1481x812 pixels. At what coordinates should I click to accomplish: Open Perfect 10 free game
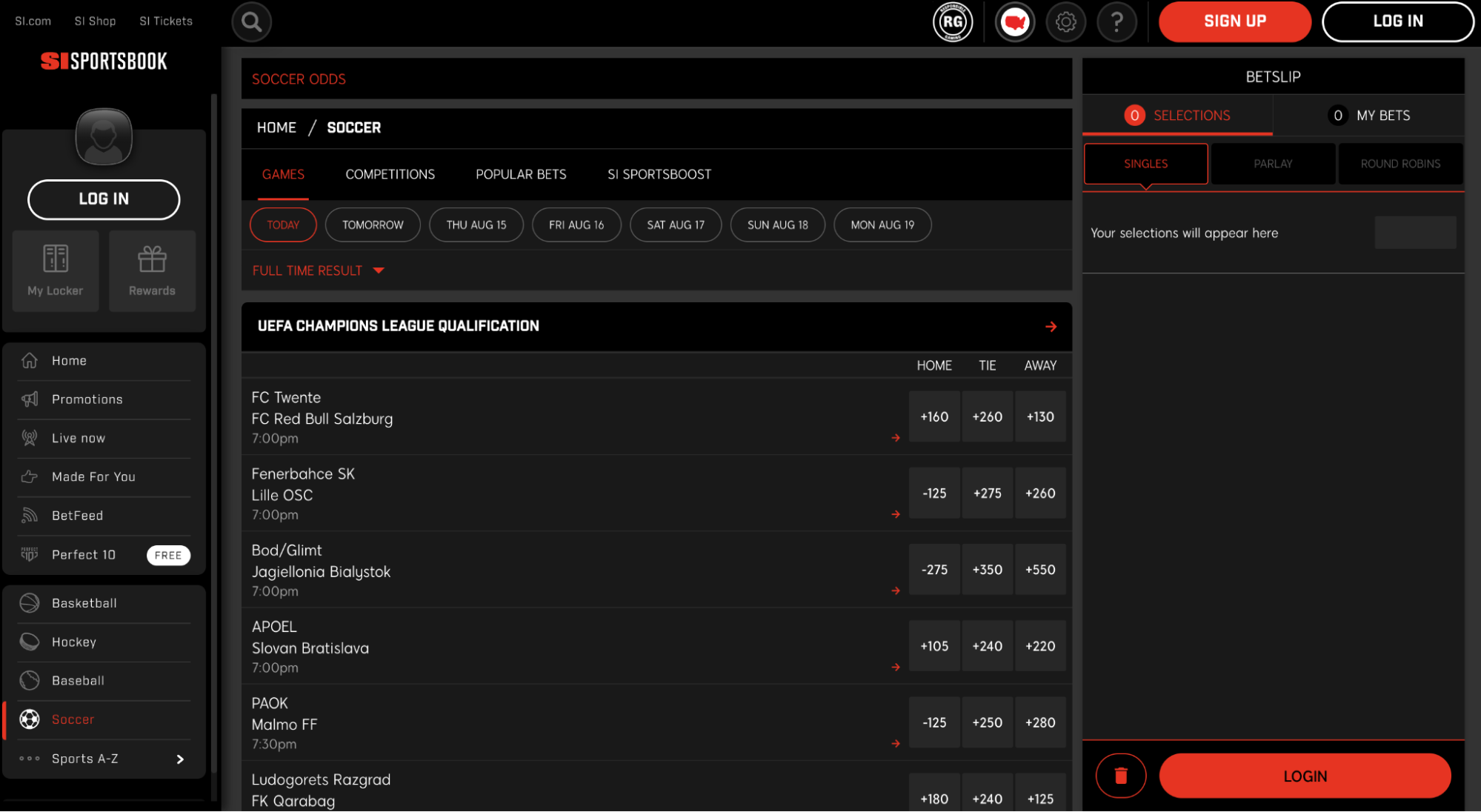(x=104, y=555)
